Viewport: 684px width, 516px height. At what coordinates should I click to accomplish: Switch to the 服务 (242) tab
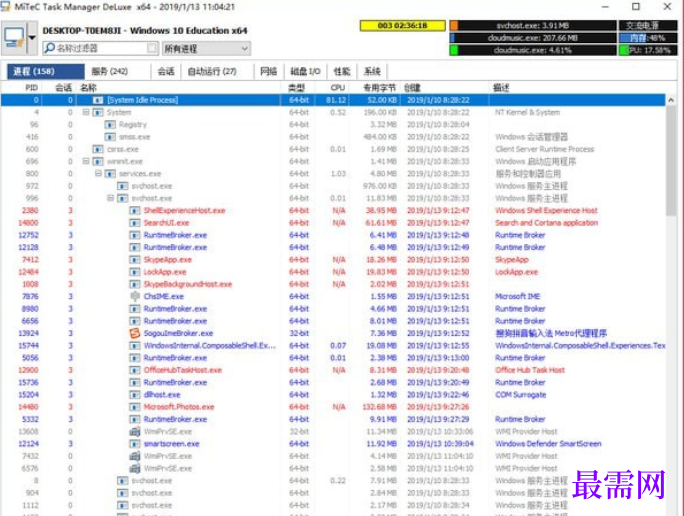109,72
